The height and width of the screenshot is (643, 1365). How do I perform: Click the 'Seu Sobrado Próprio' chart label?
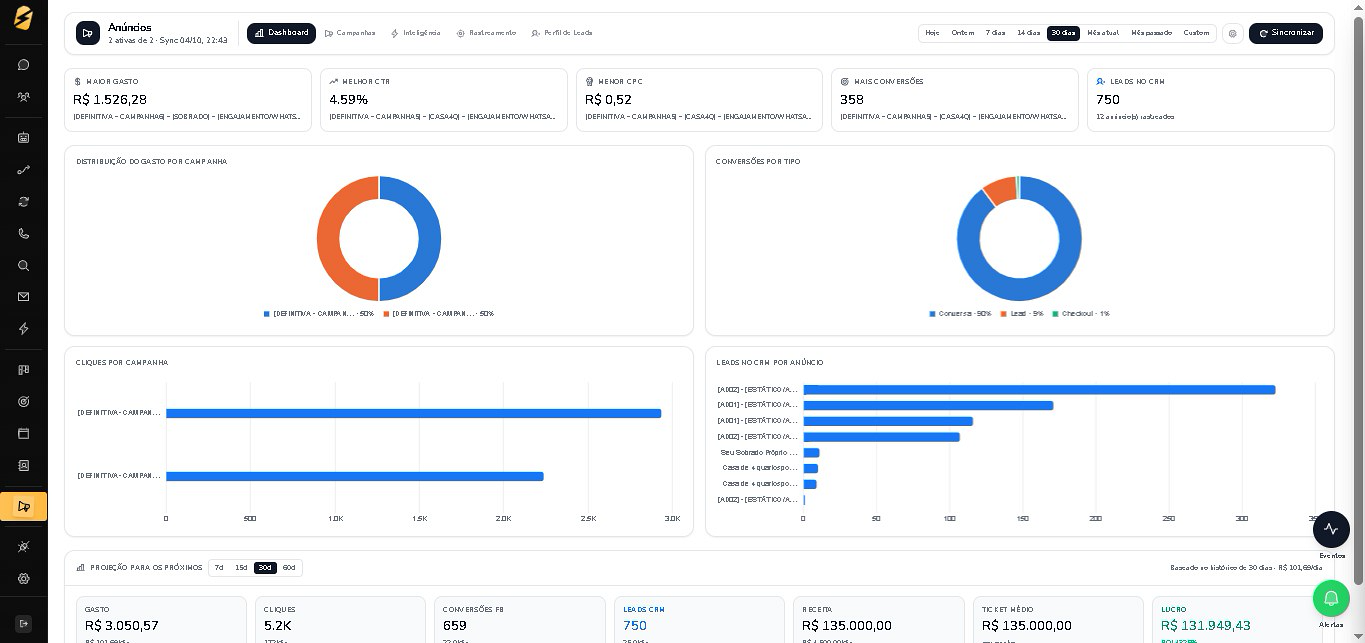pos(759,453)
